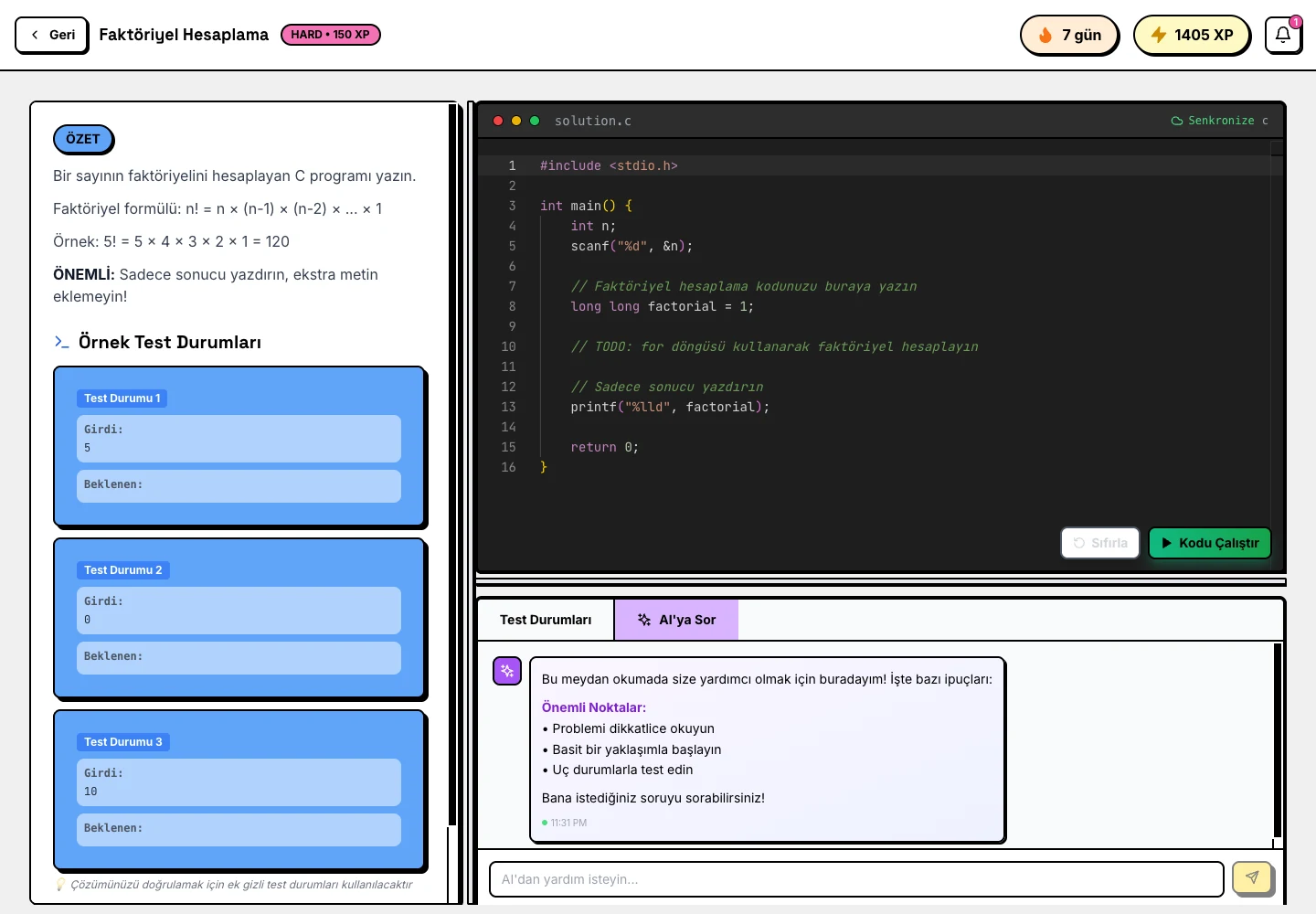Click the printf("%lld", factorial); line
1316x914 pixels.
[x=670, y=407]
